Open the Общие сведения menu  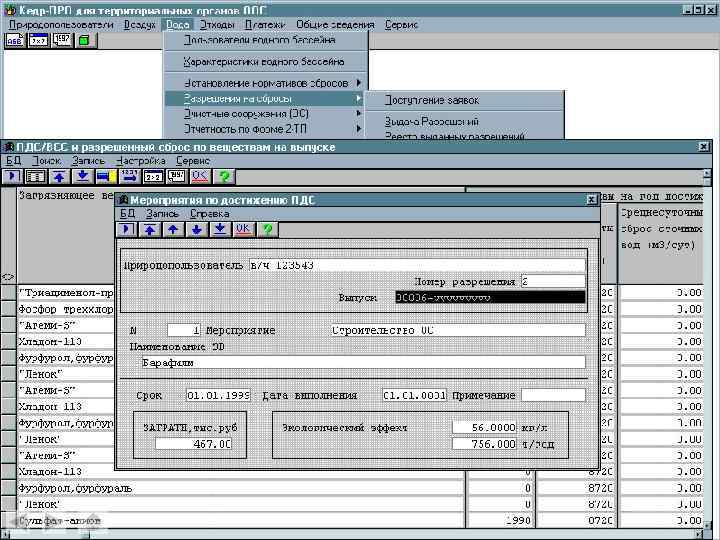pos(335,25)
